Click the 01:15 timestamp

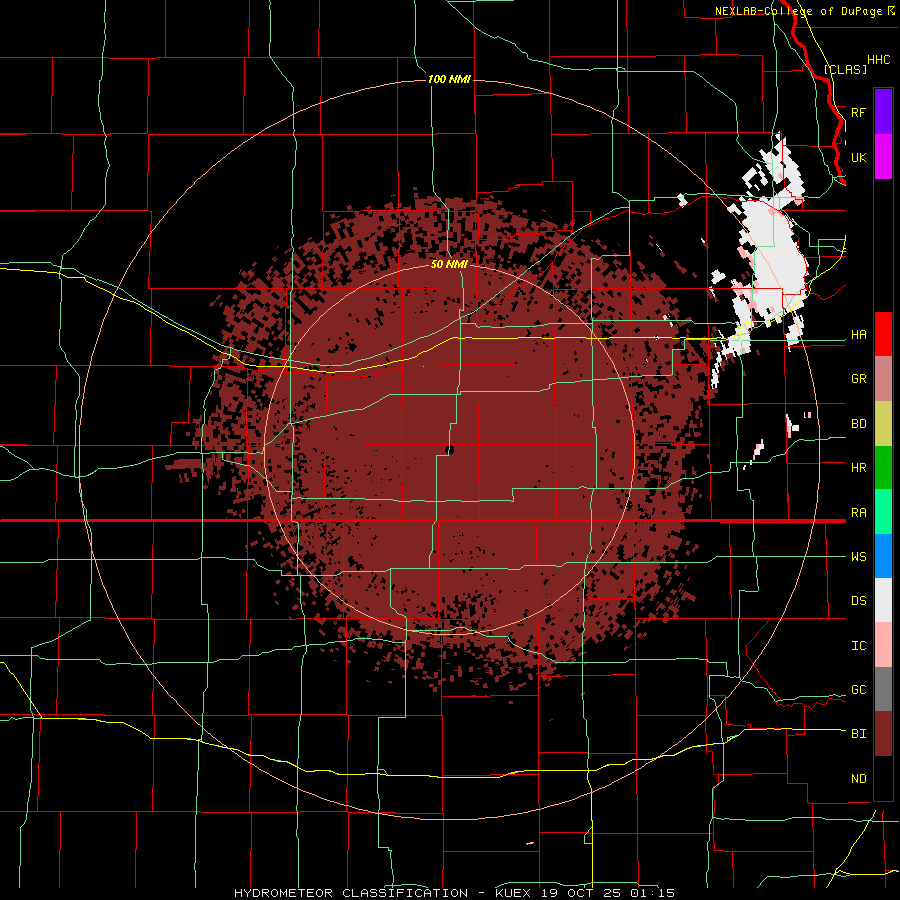click(x=652, y=893)
